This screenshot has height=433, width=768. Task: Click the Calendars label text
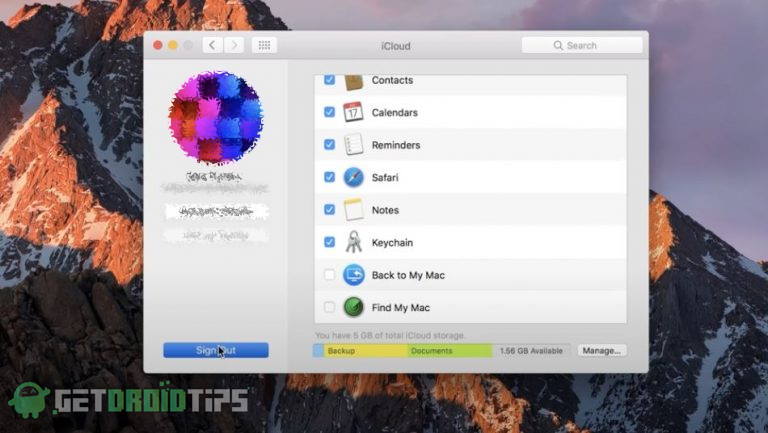[x=394, y=113]
